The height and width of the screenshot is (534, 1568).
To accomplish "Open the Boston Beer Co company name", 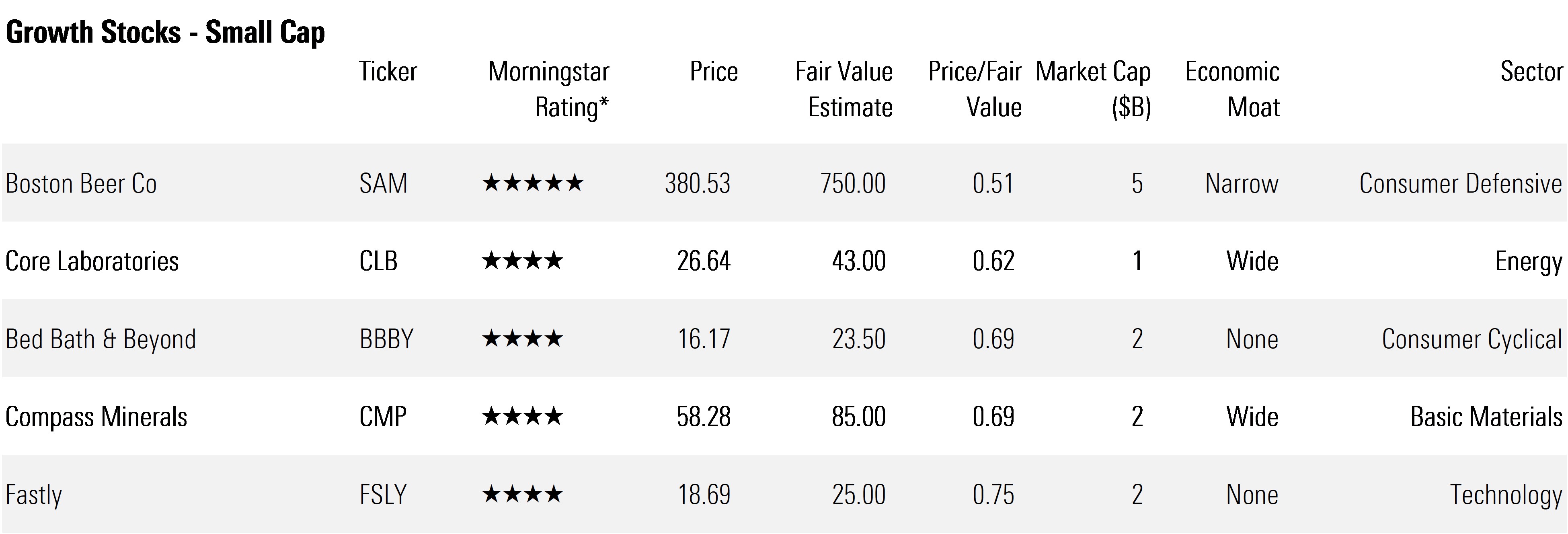I will pos(81,183).
